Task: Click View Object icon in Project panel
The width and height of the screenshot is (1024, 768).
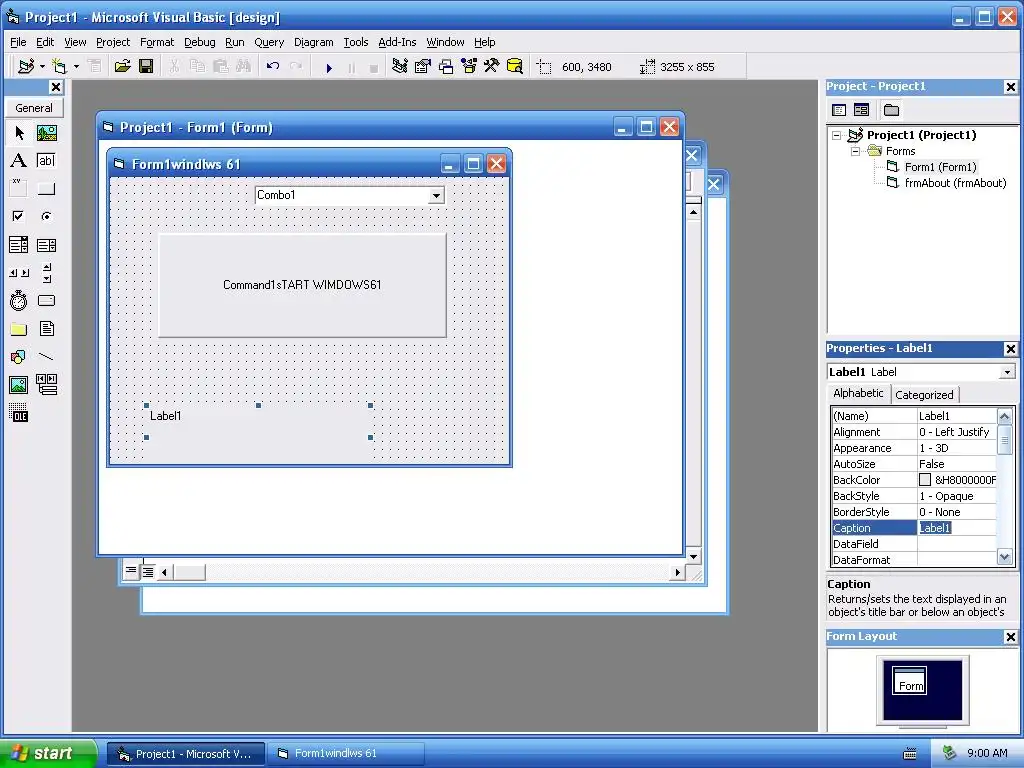Action: [861, 110]
